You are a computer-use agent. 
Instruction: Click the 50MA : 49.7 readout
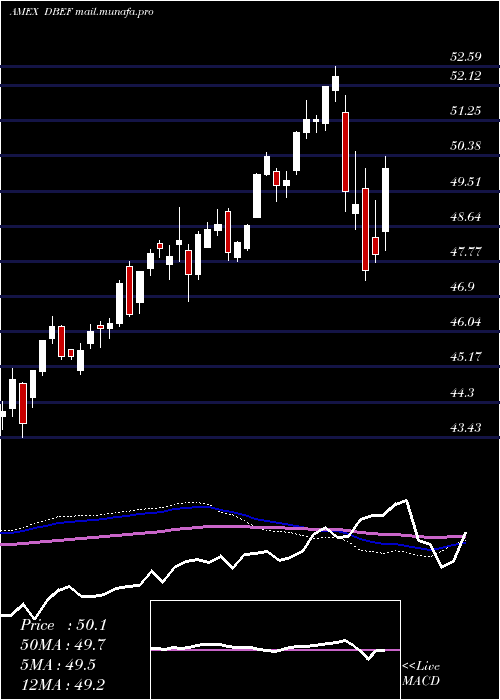tap(63, 645)
